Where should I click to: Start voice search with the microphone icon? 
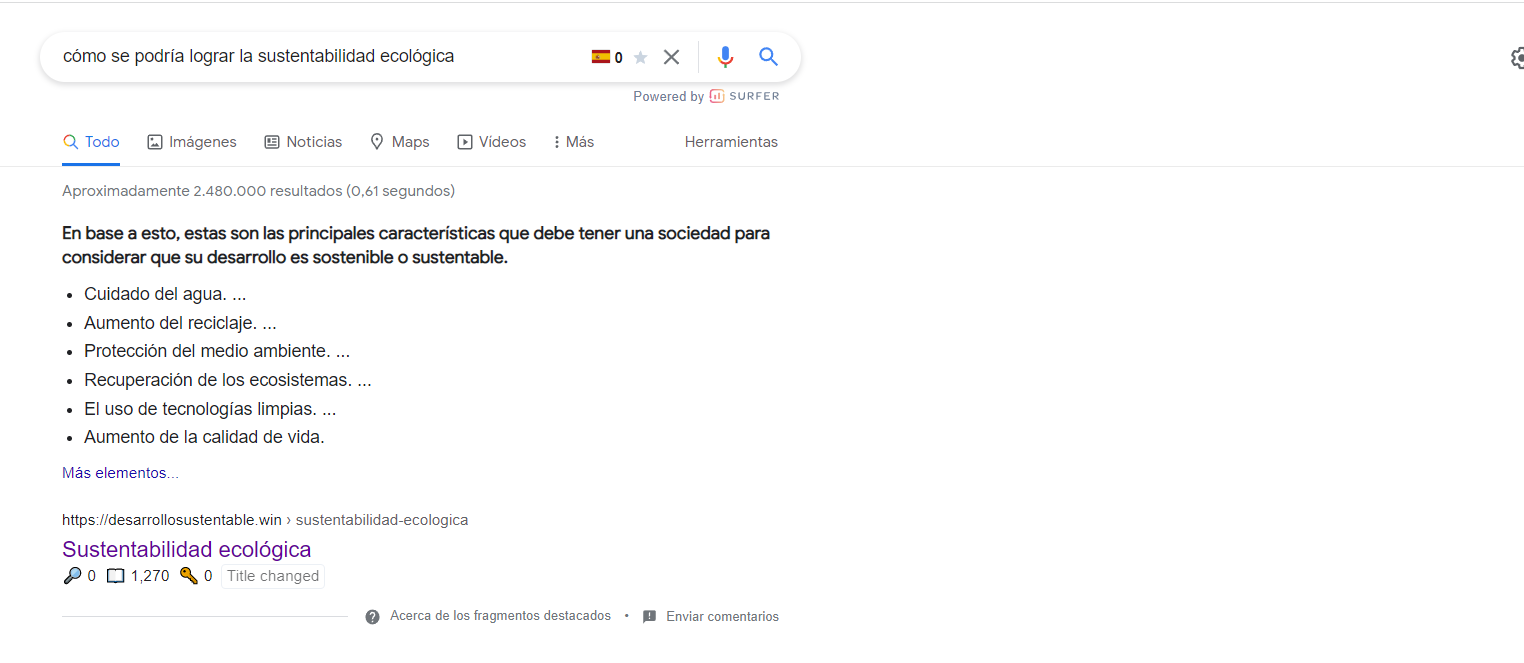point(725,57)
